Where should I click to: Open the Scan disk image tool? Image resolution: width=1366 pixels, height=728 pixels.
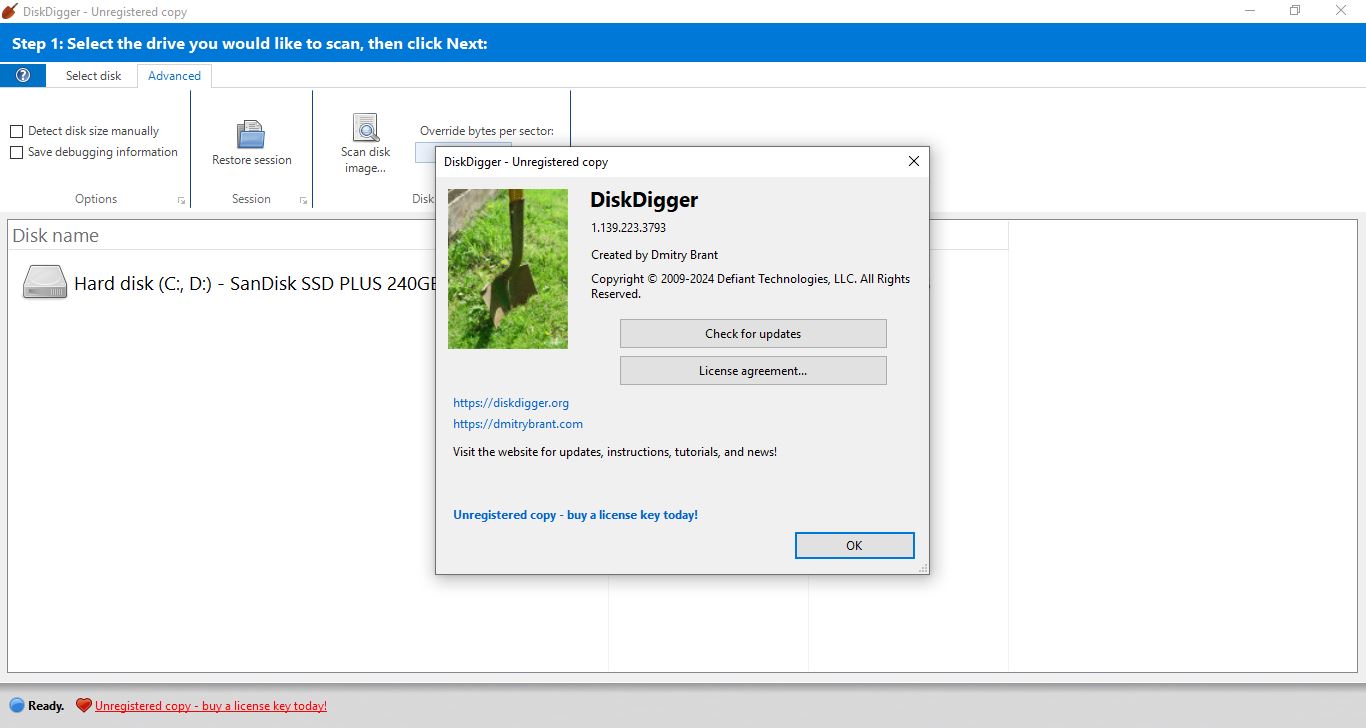click(x=366, y=143)
